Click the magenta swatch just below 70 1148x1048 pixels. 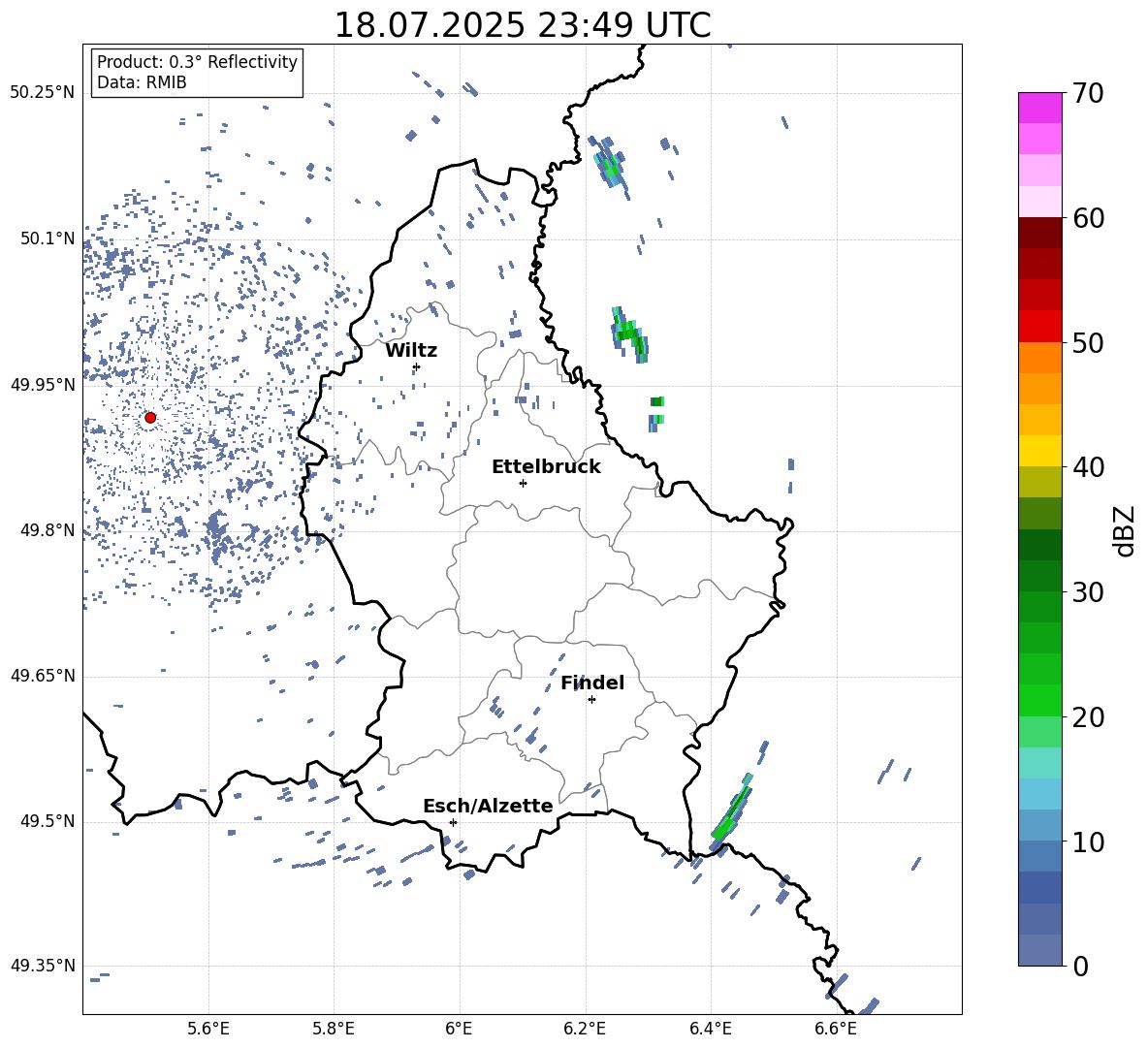[x=1039, y=108]
